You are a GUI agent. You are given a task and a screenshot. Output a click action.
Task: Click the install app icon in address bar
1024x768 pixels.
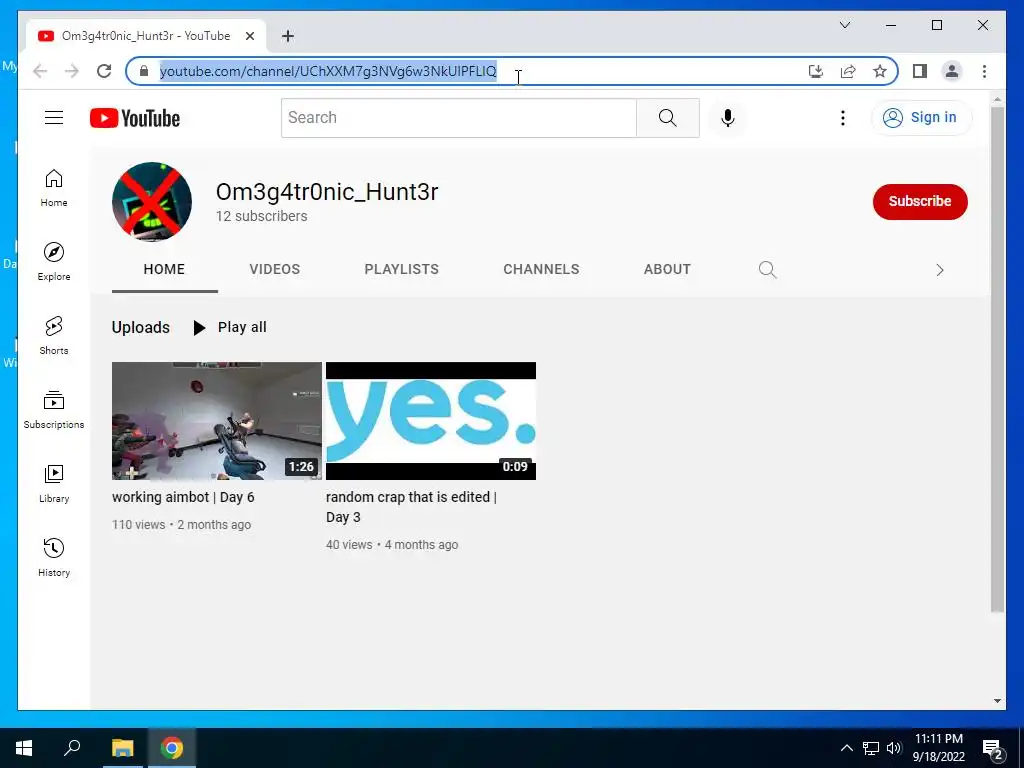pyautogui.click(x=816, y=71)
